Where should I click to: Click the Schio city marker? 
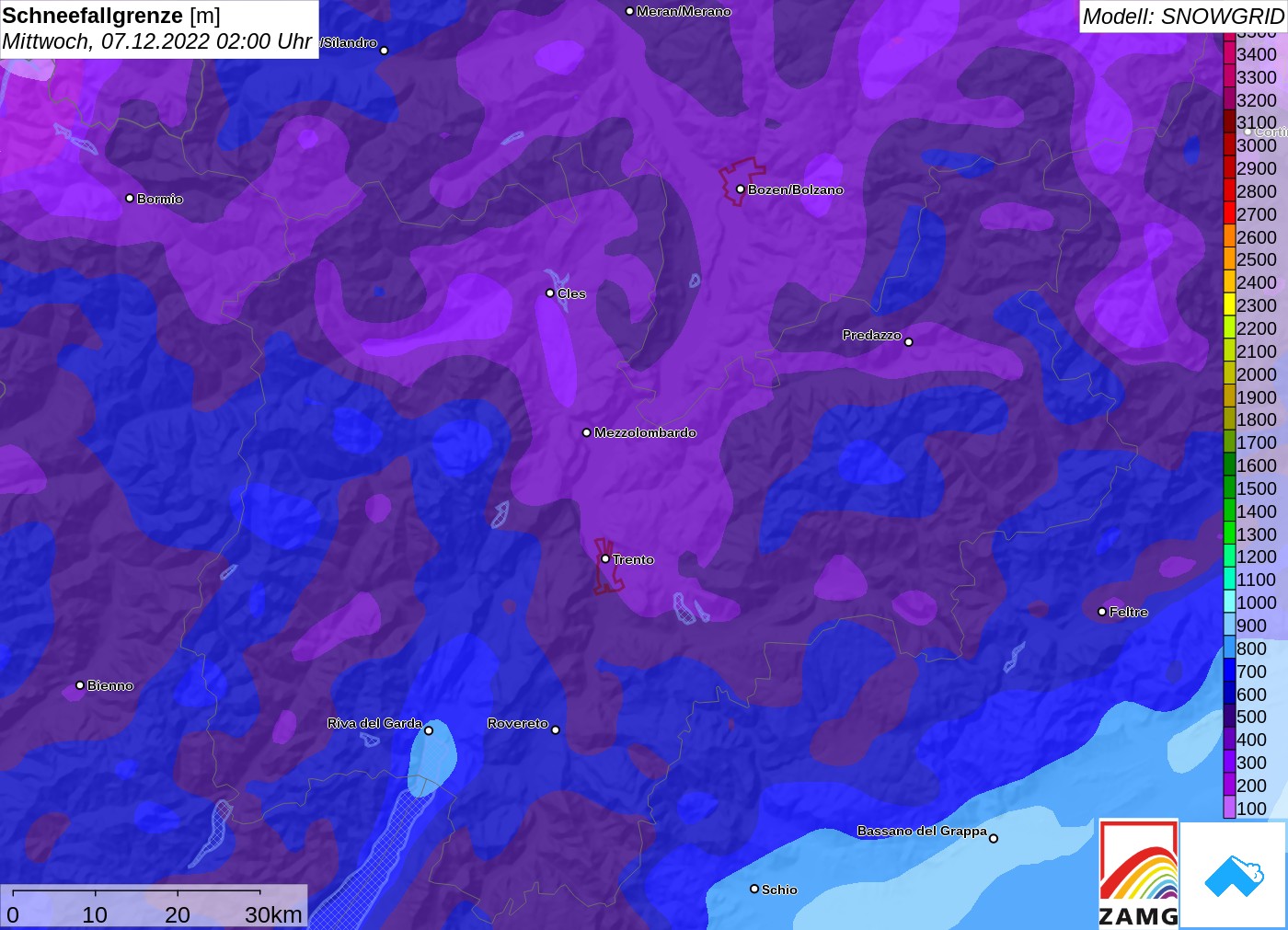click(x=754, y=890)
